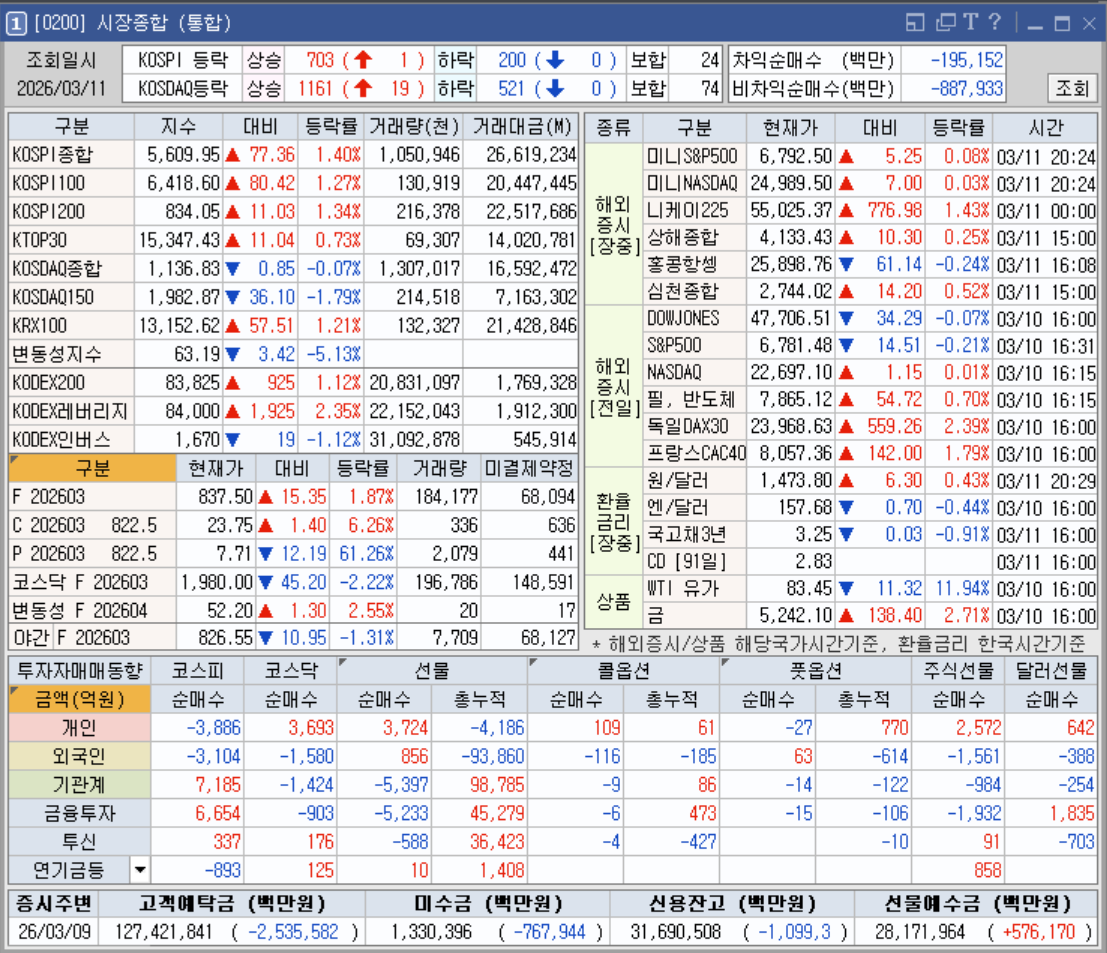Image resolution: width=1107 pixels, height=953 pixels.
Task: Click the first title bar layout icon
Action: coord(914,23)
